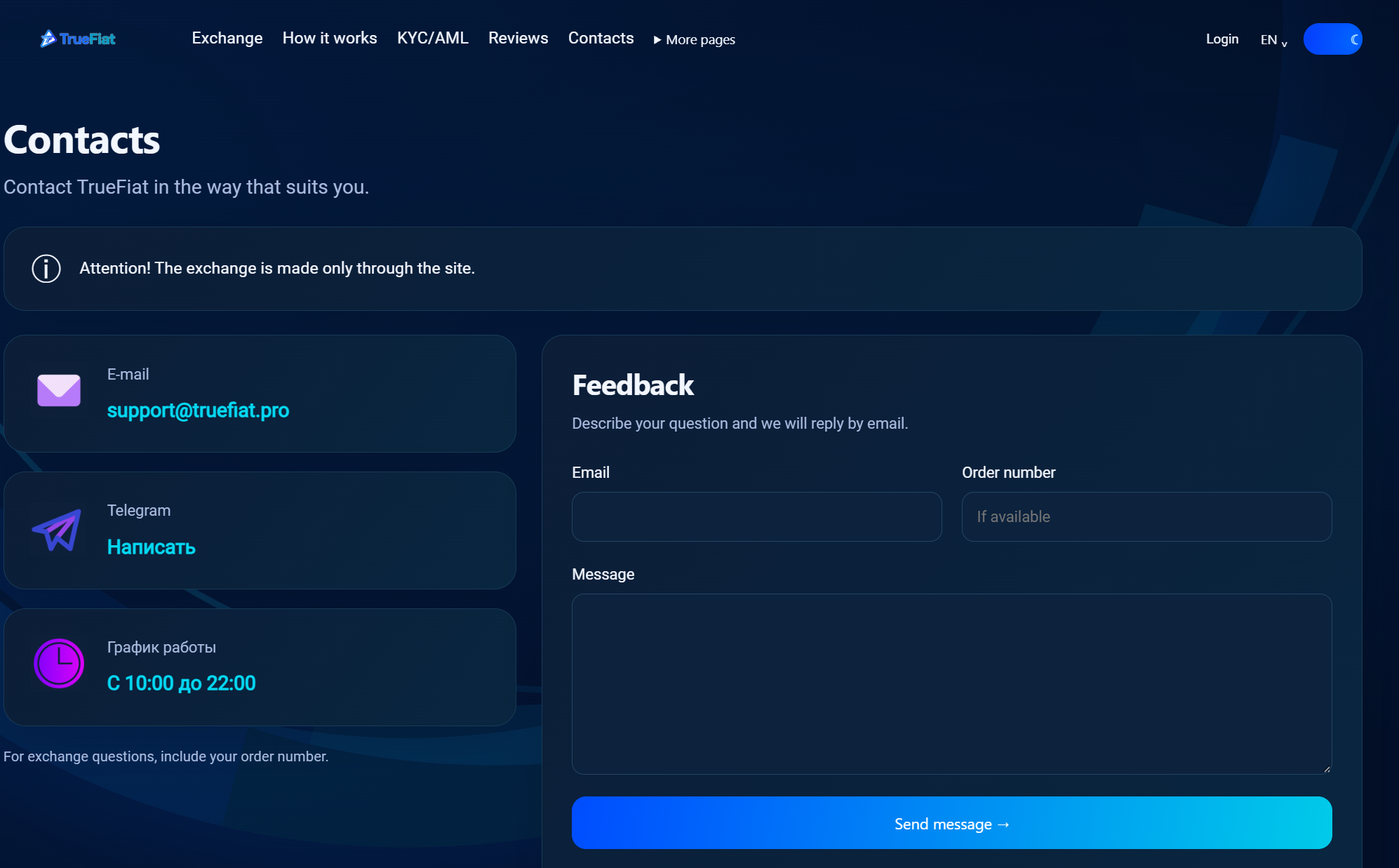
Task: Open the Написать Telegram link
Action: (x=151, y=547)
